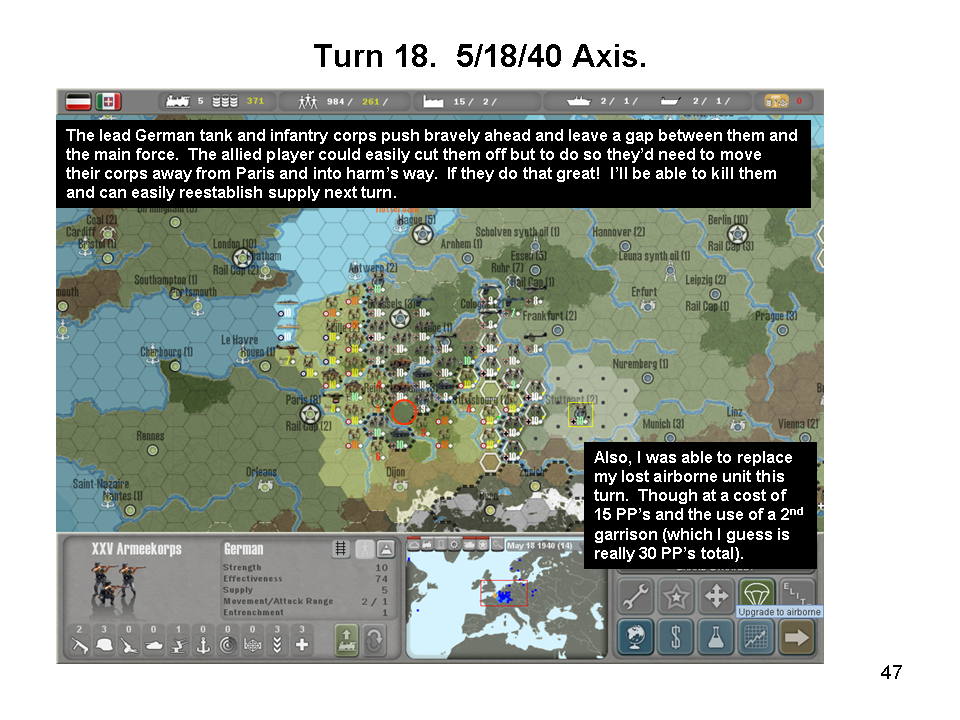The height and width of the screenshot is (720, 960).
Task: Select the yellow-highlighted unit near Stuttgart
Action: (580, 414)
